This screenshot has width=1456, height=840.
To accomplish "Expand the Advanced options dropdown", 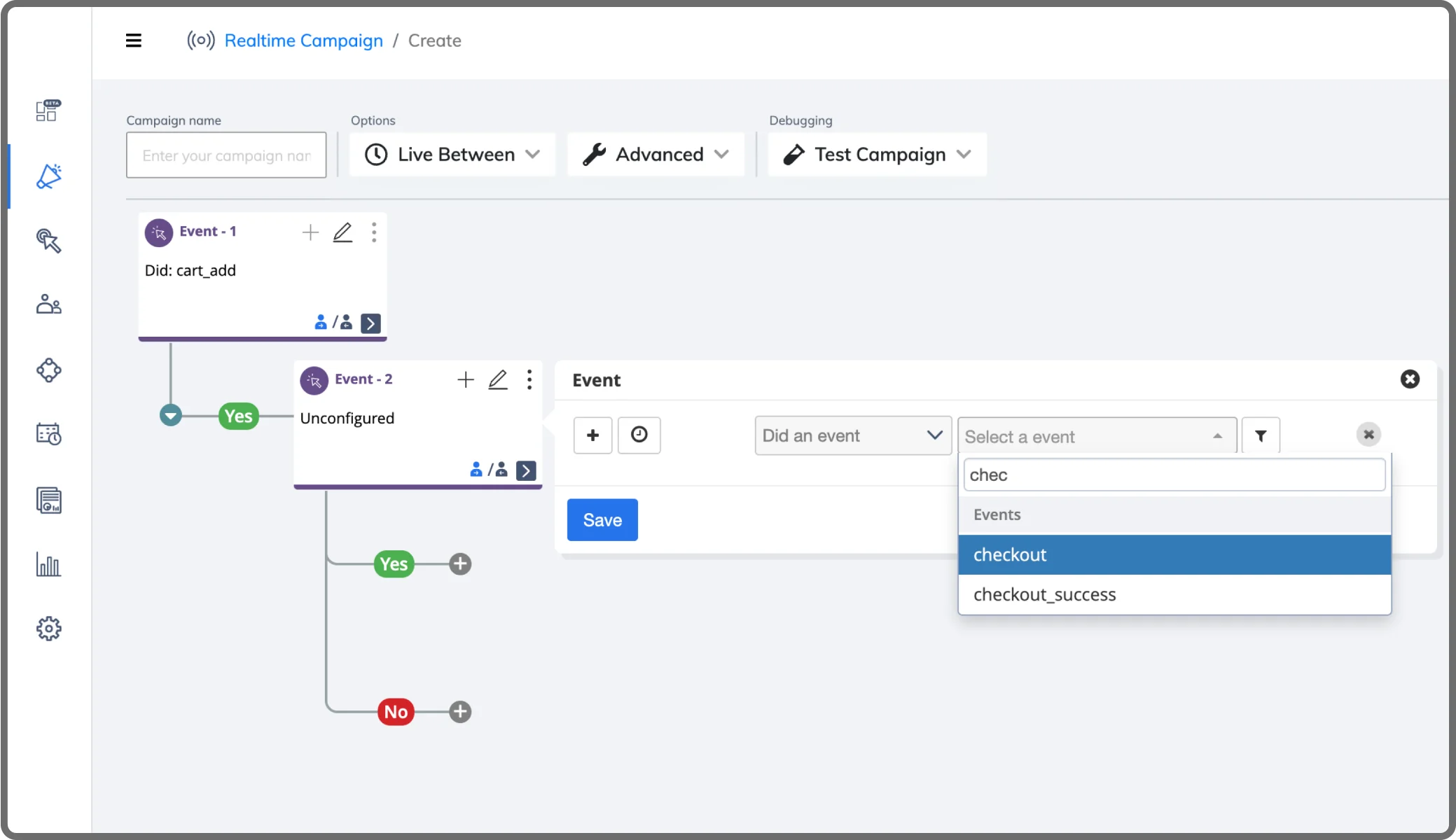I will [x=656, y=155].
